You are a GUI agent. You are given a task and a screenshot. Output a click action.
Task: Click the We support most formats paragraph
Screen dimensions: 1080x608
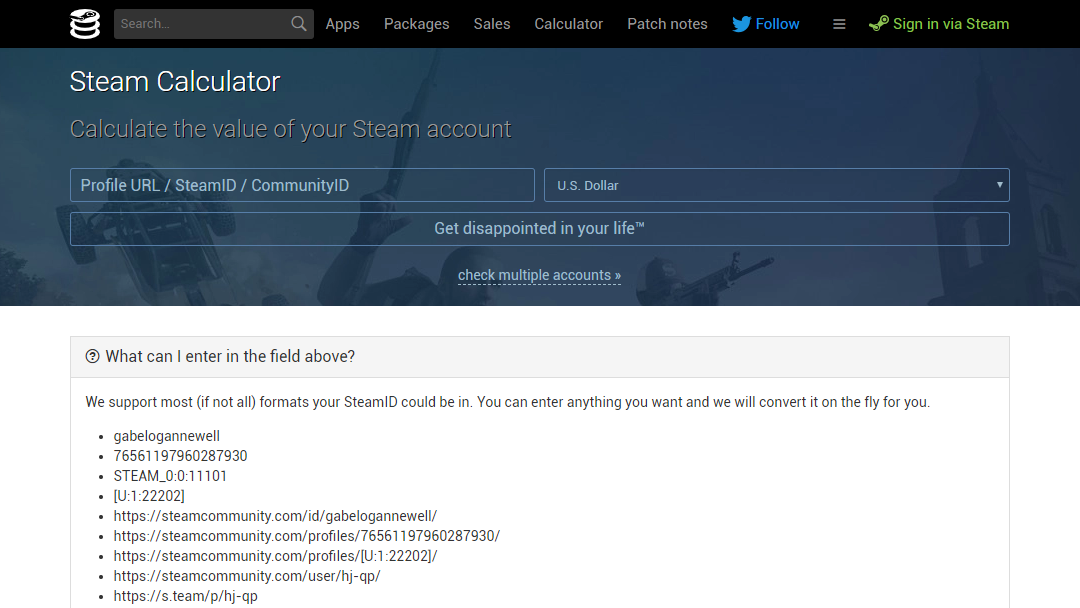[508, 402]
